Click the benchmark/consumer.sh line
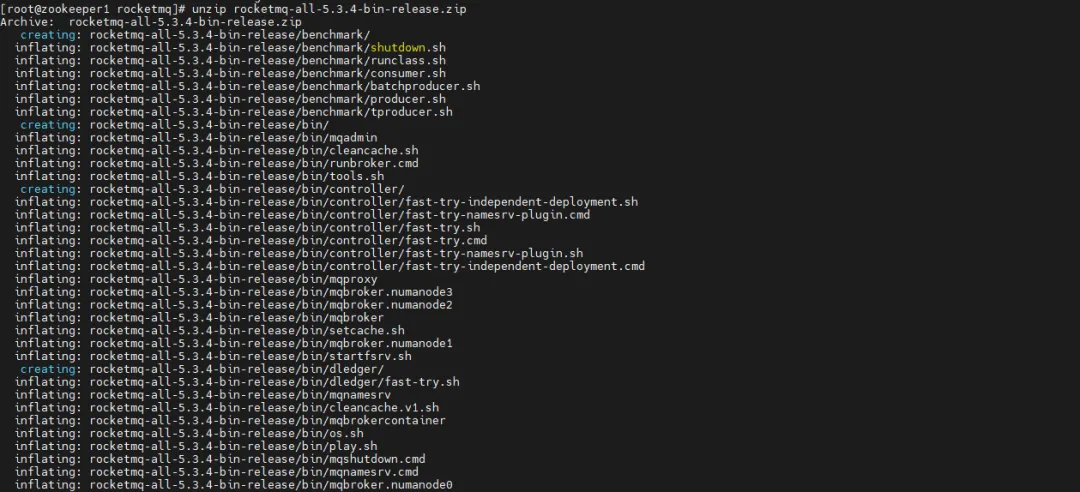Image resolution: width=1080 pixels, height=492 pixels. 230,73
